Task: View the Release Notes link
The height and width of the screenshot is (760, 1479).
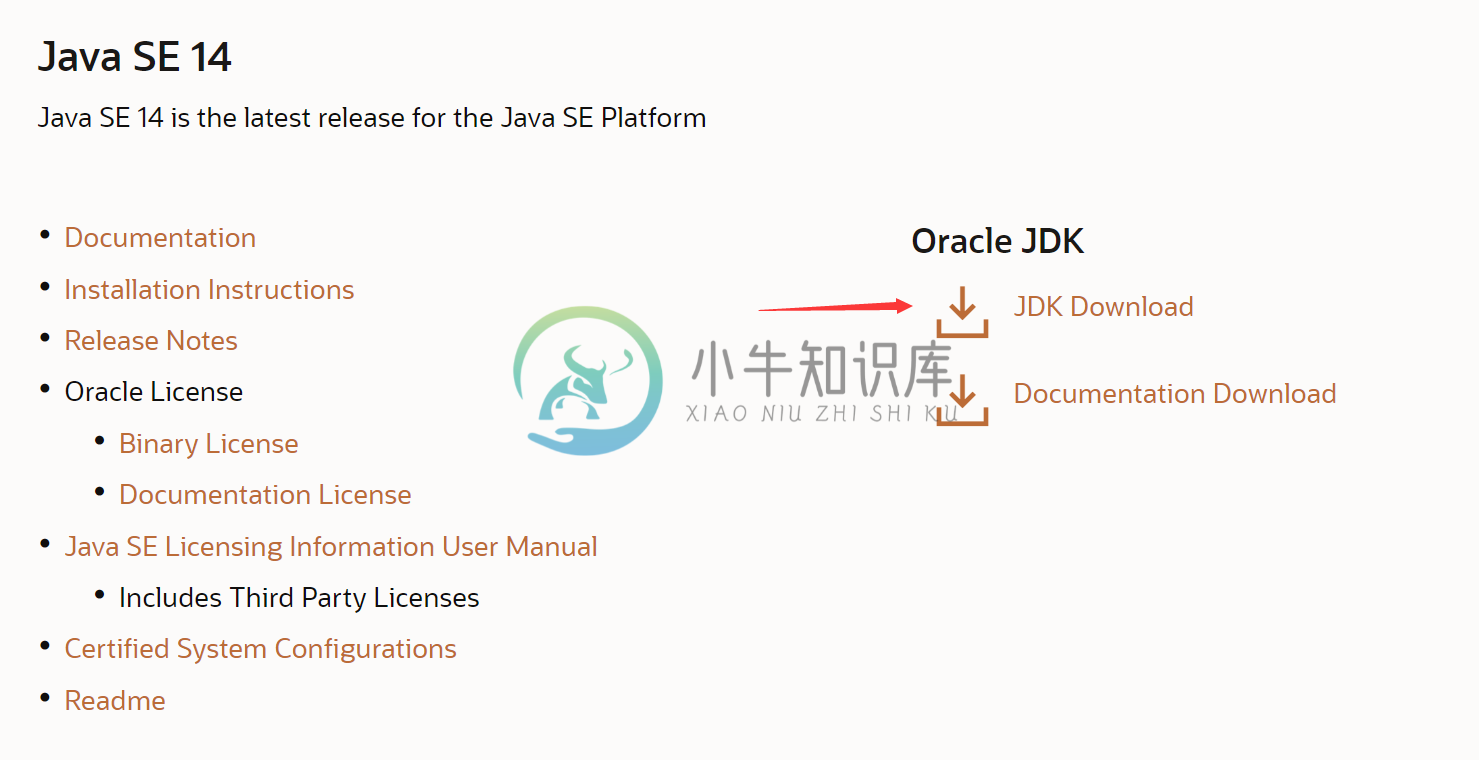Action: pos(151,341)
